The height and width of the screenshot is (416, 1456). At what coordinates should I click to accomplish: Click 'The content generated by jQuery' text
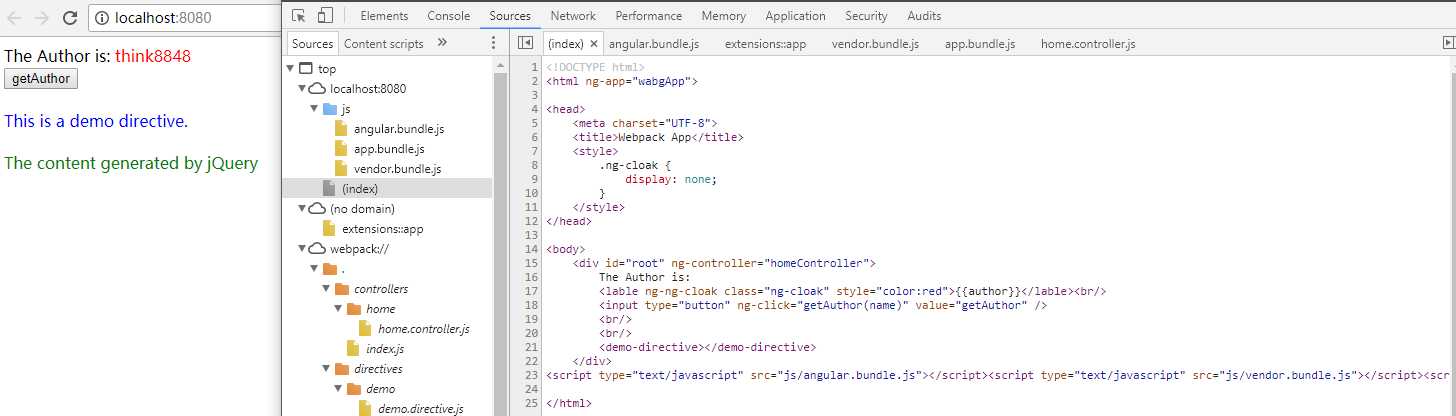(x=131, y=164)
